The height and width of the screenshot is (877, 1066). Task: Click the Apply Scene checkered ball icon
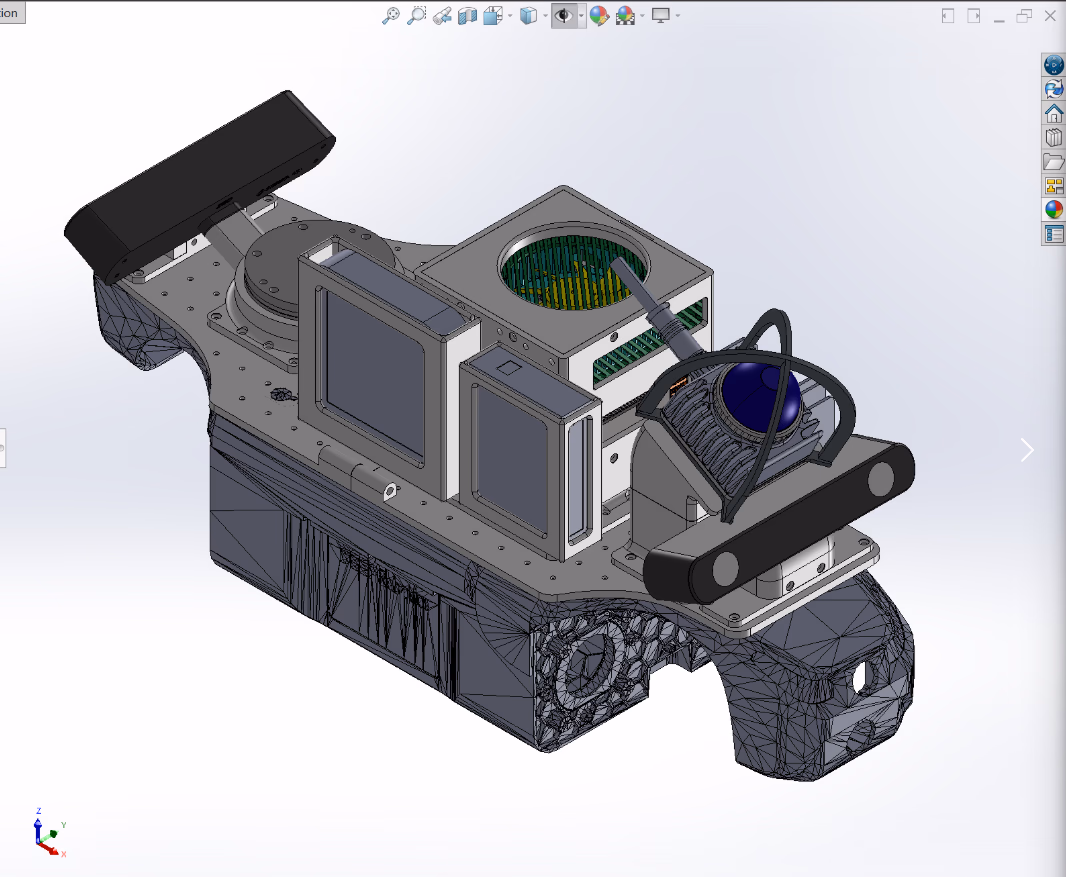(625, 16)
